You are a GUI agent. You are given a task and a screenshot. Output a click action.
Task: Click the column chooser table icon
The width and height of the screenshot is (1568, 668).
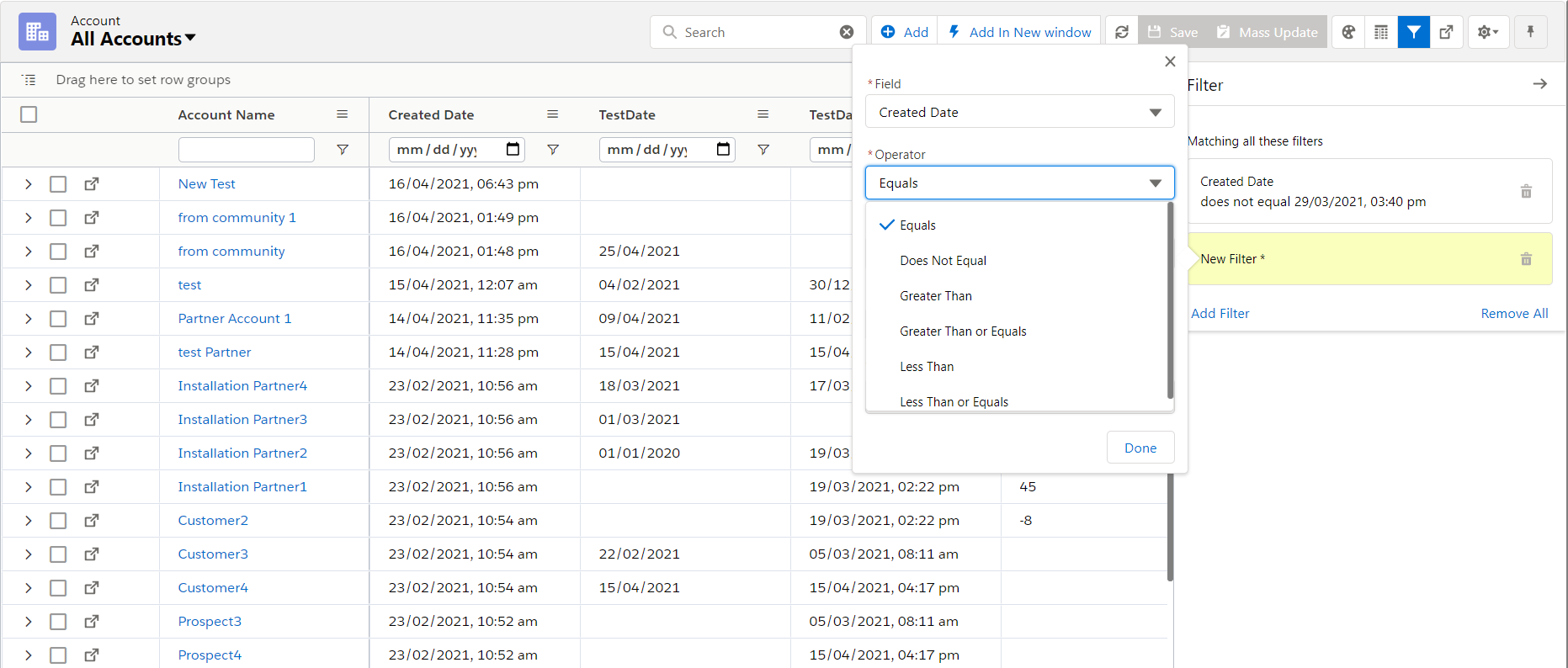click(x=1381, y=32)
